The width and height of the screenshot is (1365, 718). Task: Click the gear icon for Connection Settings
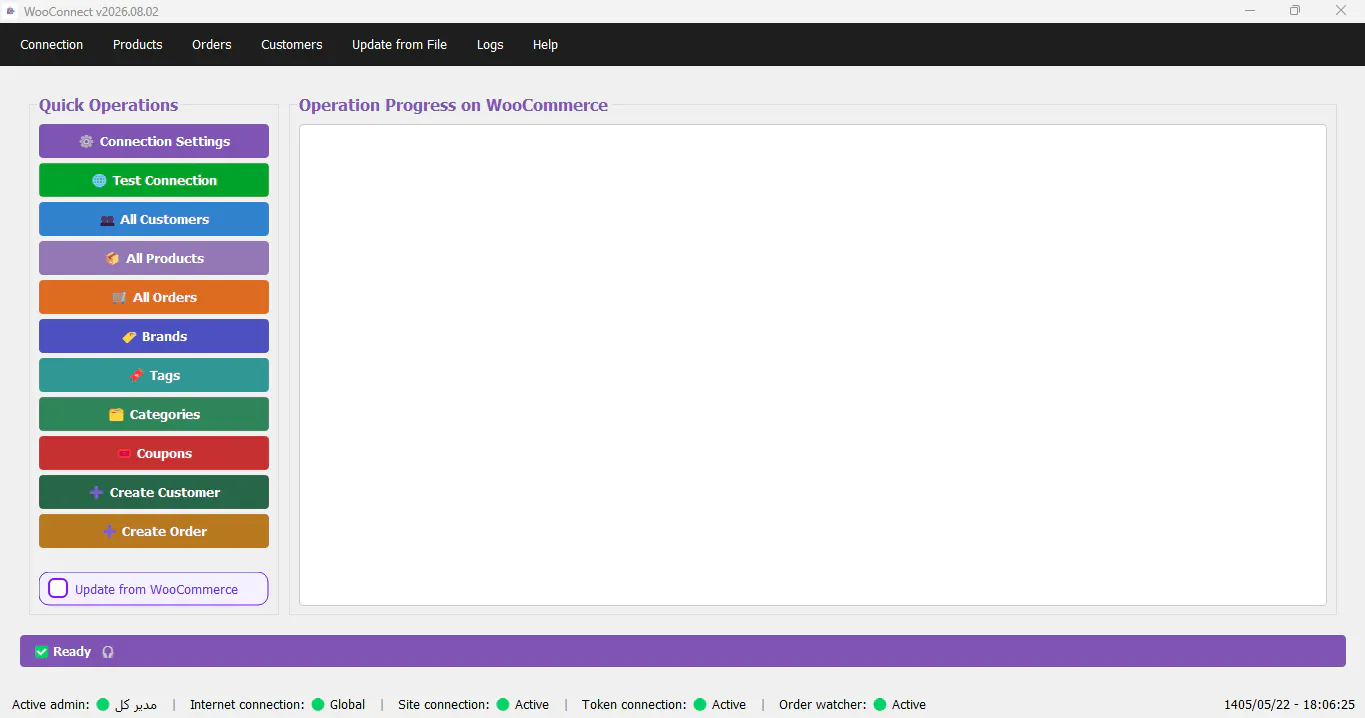tap(86, 142)
